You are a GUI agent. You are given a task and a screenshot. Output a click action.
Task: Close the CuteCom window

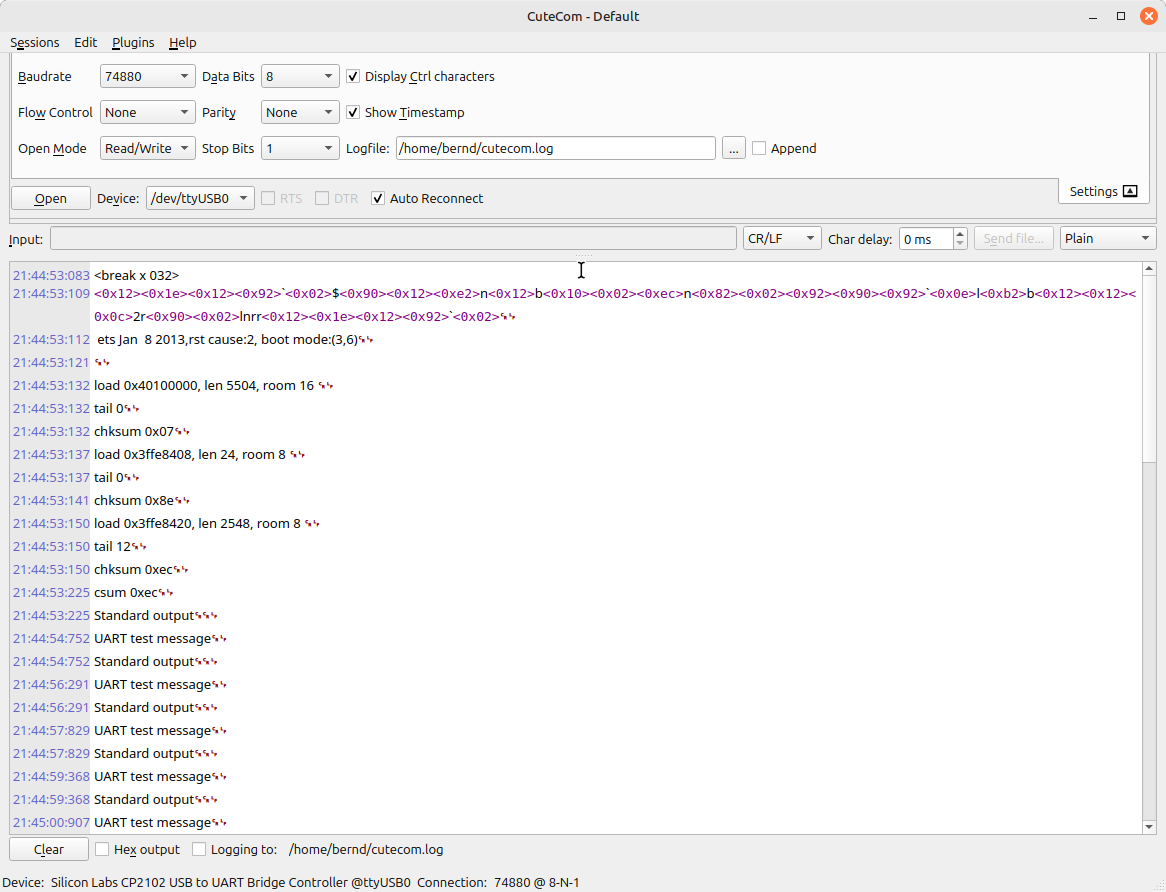1149,16
